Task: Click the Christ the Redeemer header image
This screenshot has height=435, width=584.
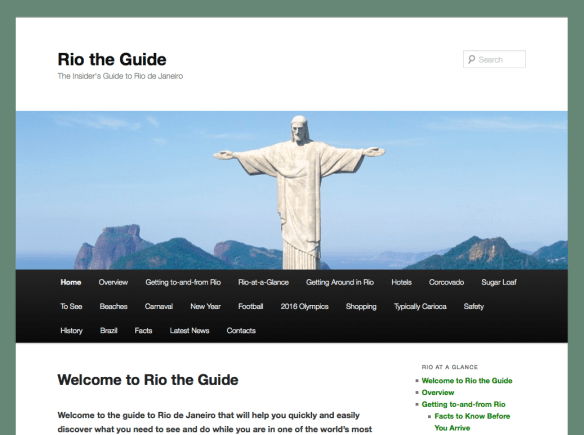Action: (x=292, y=190)
